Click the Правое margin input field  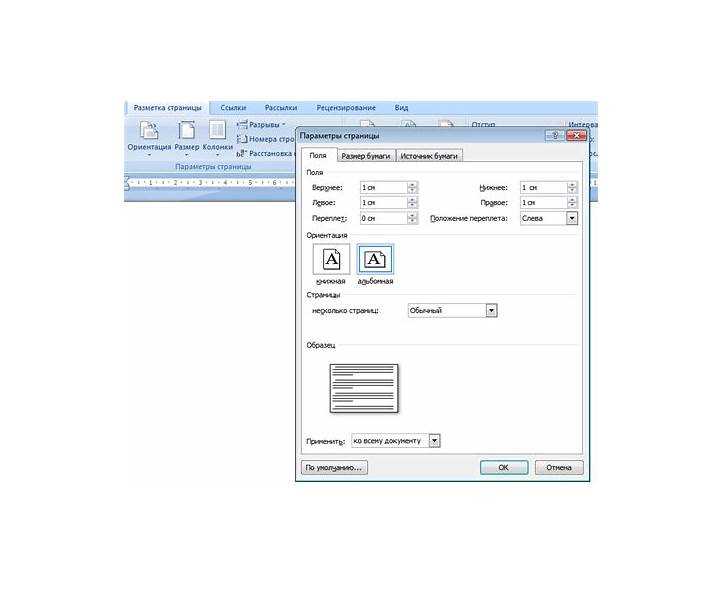tap(543, 203)
